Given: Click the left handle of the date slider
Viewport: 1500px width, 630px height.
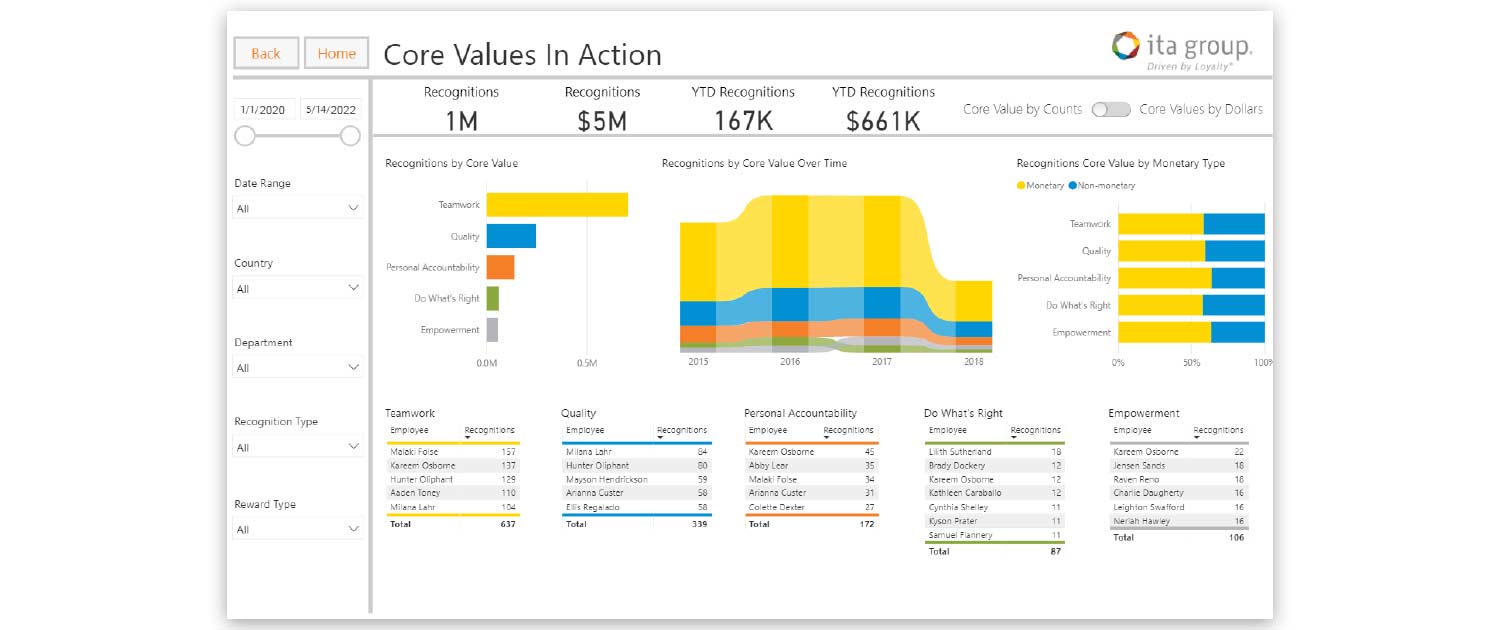Looking at the screenshot, I should click(x=246, y=135).
